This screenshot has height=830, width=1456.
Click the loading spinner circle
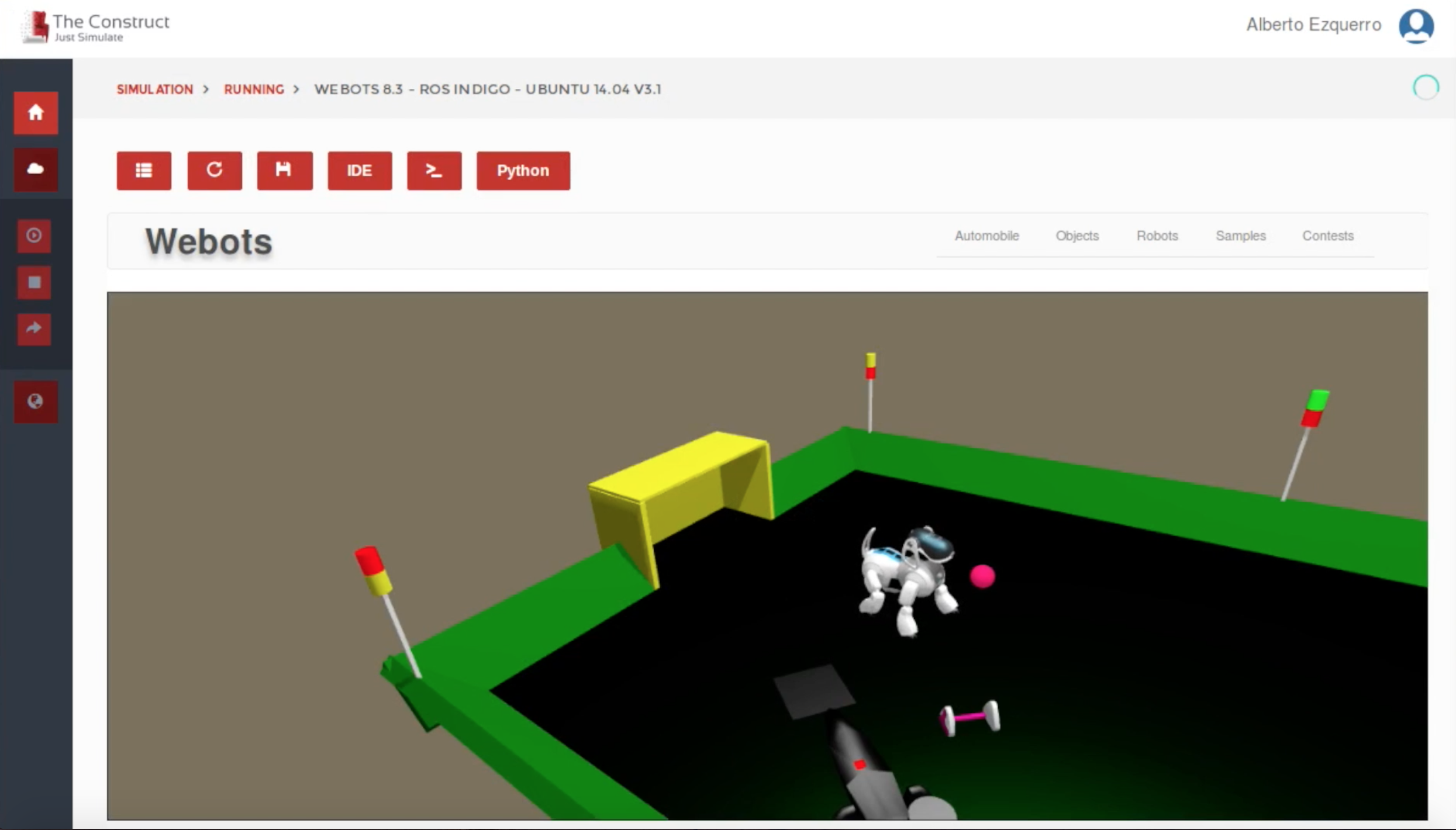[x=1426, y=88]
